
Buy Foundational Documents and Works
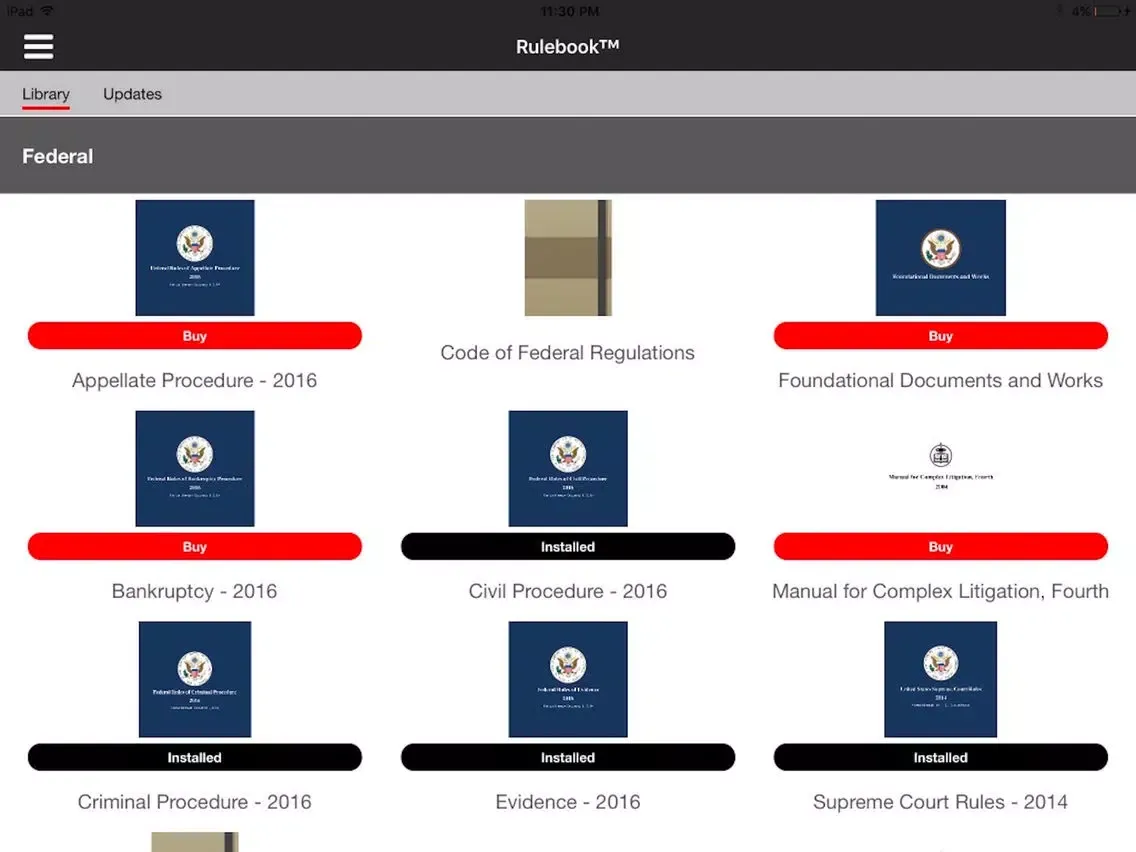point(940,335)
